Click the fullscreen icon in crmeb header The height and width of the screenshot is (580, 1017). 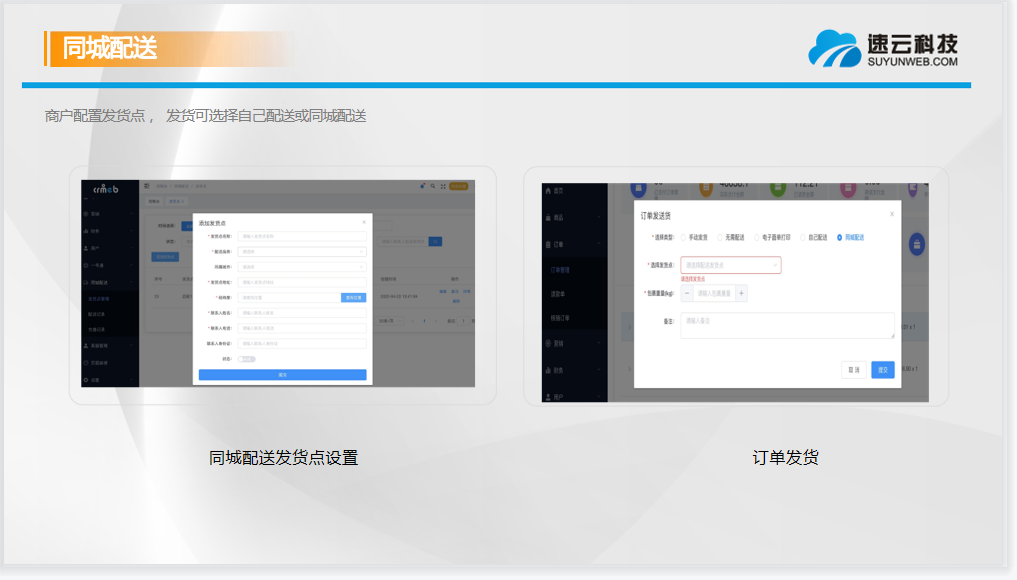[x=442, y=186]
